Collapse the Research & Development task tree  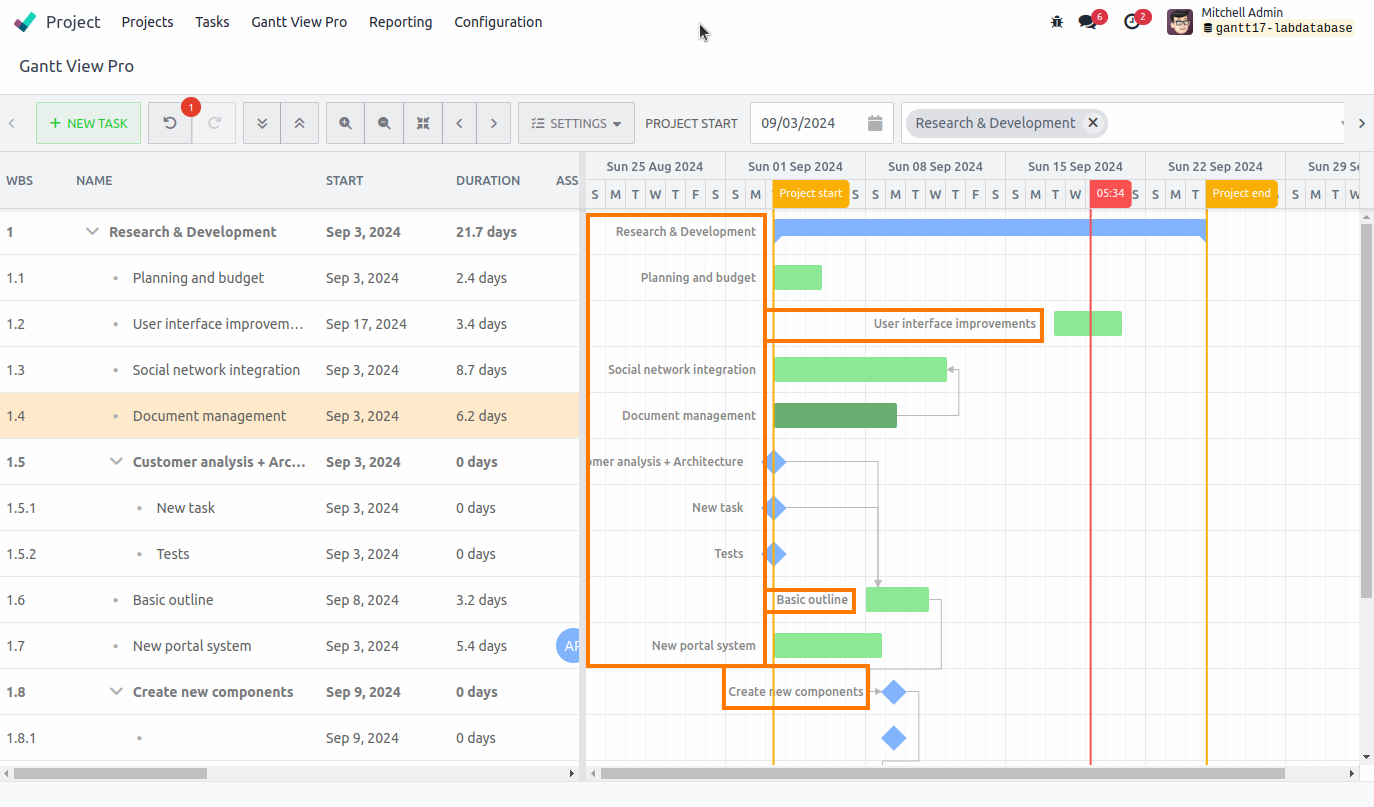91,231
